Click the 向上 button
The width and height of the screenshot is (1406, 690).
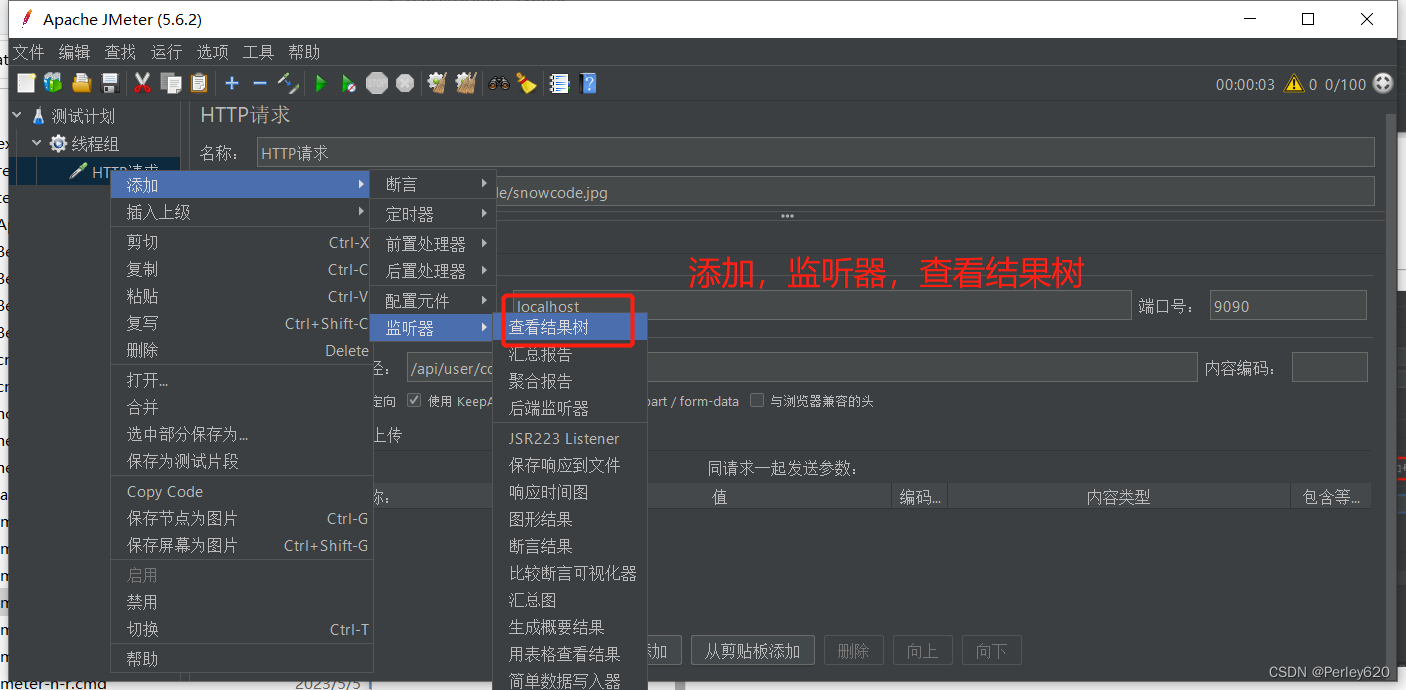[x=922, y=651]
